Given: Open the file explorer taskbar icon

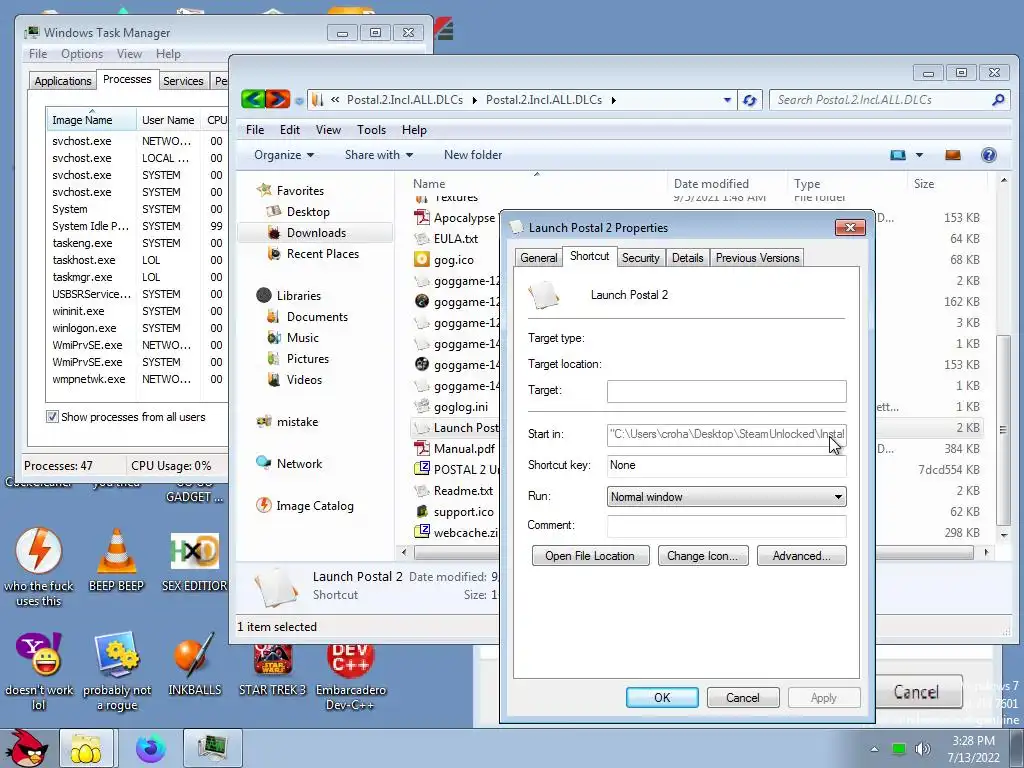Looking at the screenshot, I should (86, 748).
